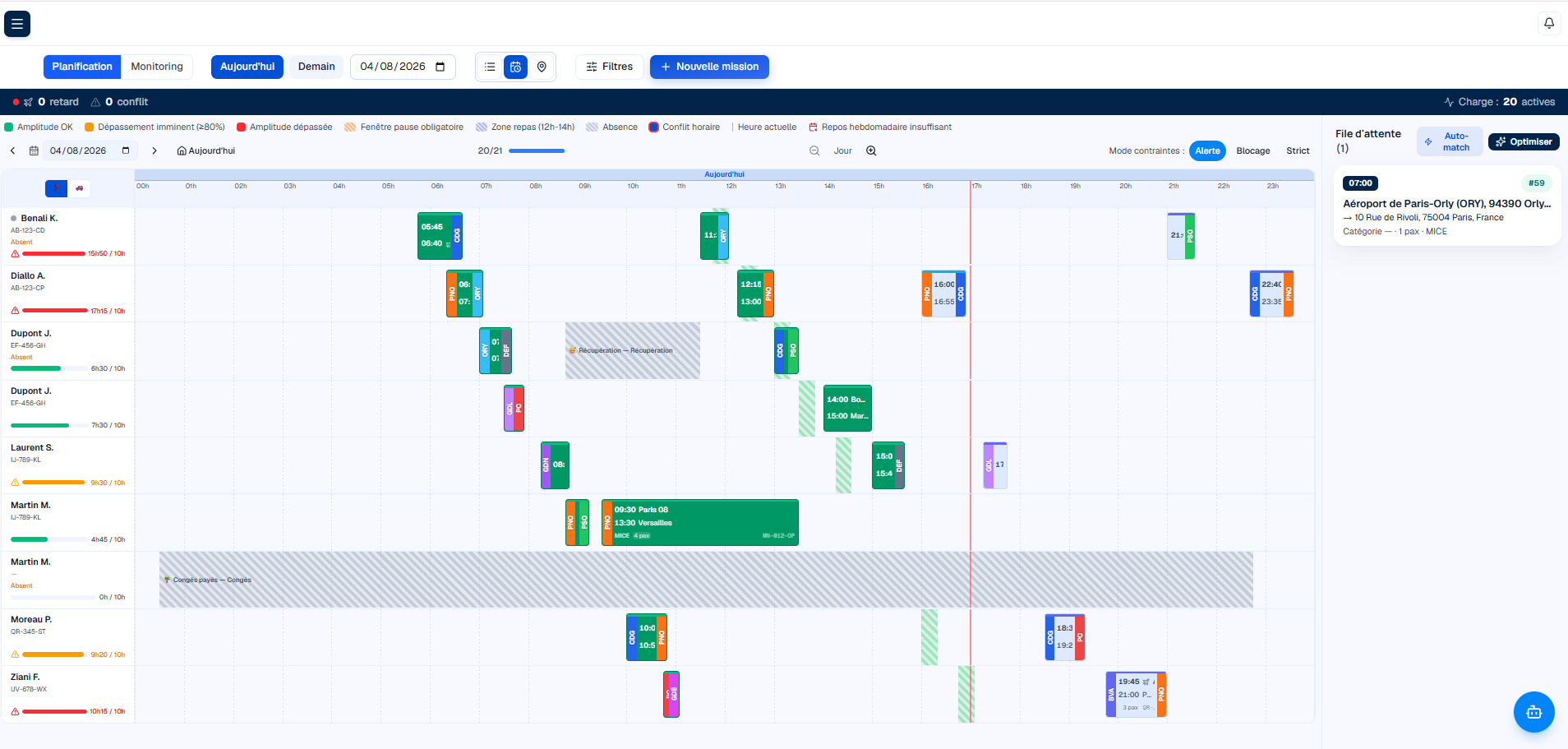Click warning triangle in Benali K. row

(x=15, y=253)
